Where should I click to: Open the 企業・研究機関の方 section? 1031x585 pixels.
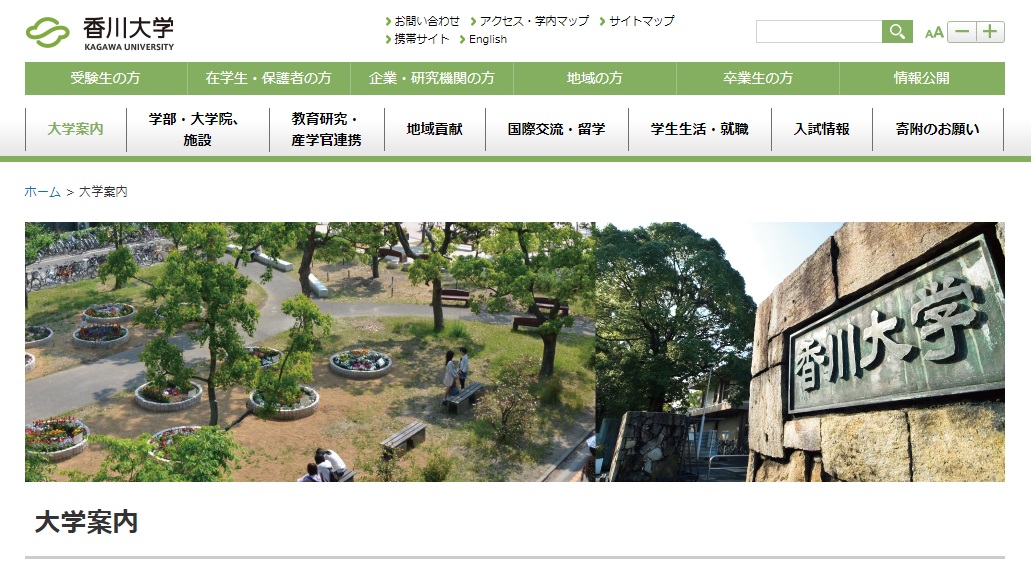point(430,78)
